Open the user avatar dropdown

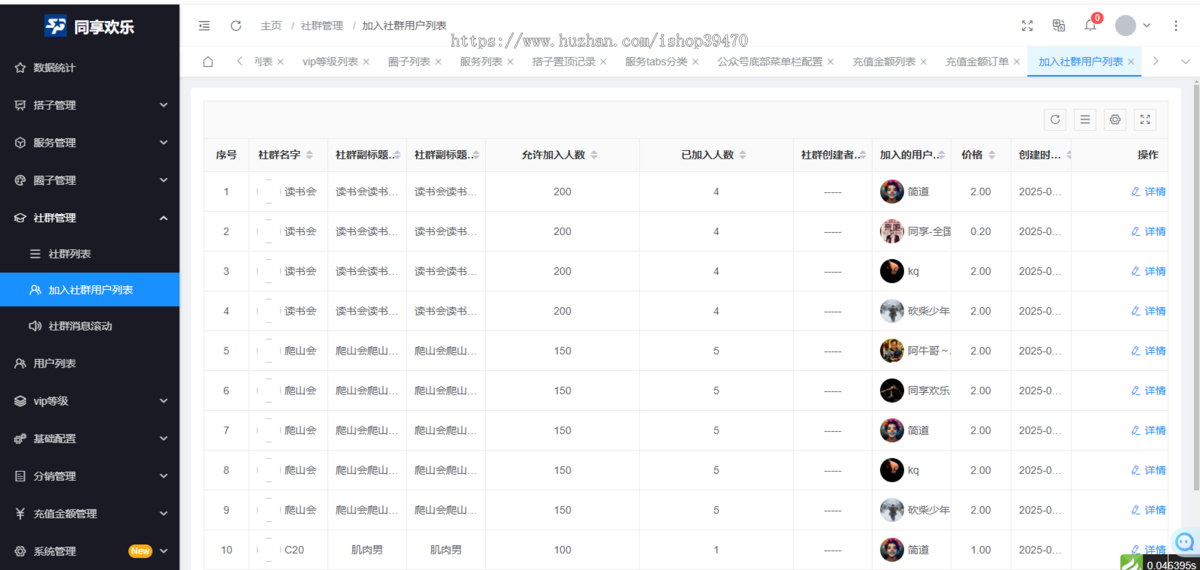pos(1133,25)
